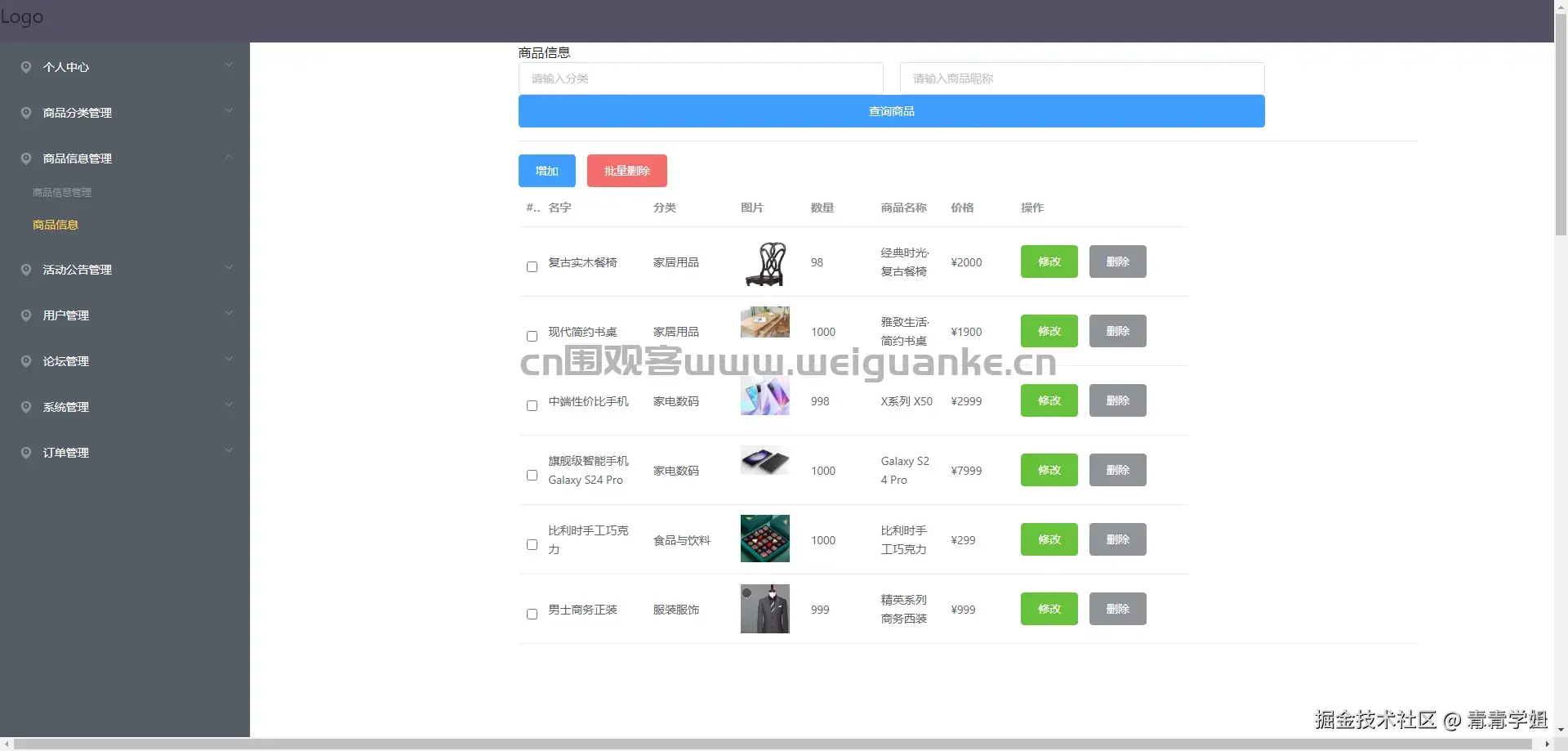Open the desk product thumbnail
Viewport: 1568px width, 751px height.
765,322
